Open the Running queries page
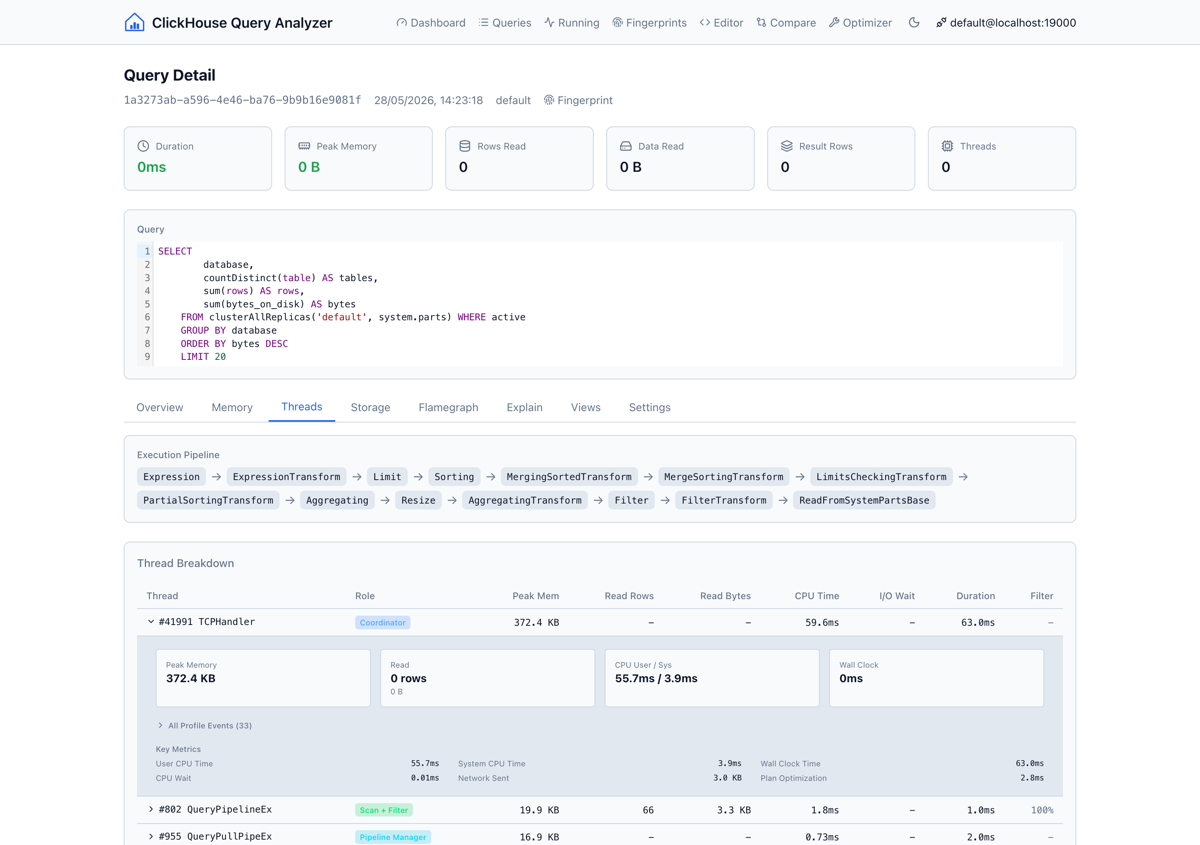This screenshot has width=1200, height=845. (572, 22)
